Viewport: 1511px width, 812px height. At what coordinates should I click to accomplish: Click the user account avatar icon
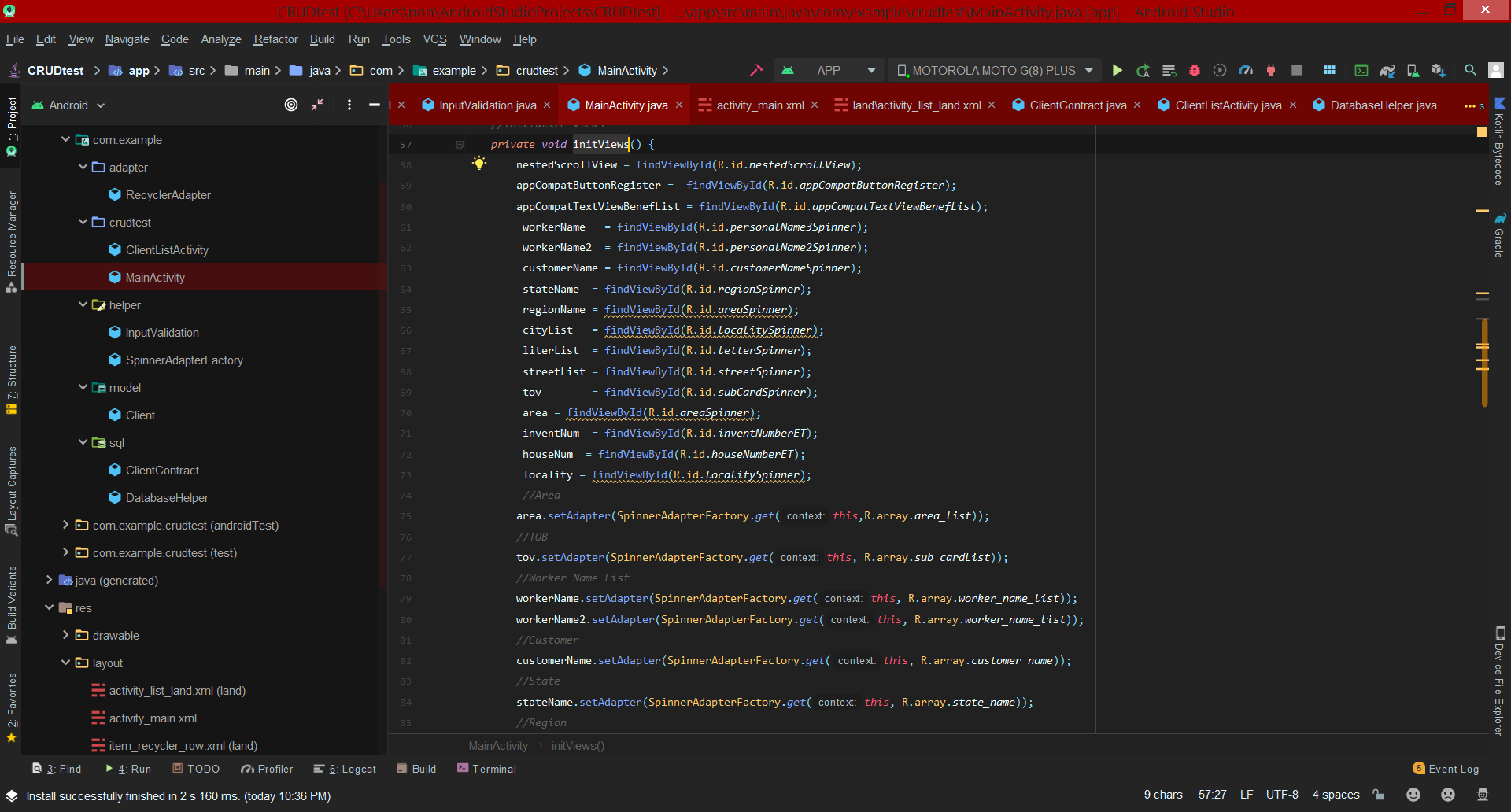(x=1496, y=70)
